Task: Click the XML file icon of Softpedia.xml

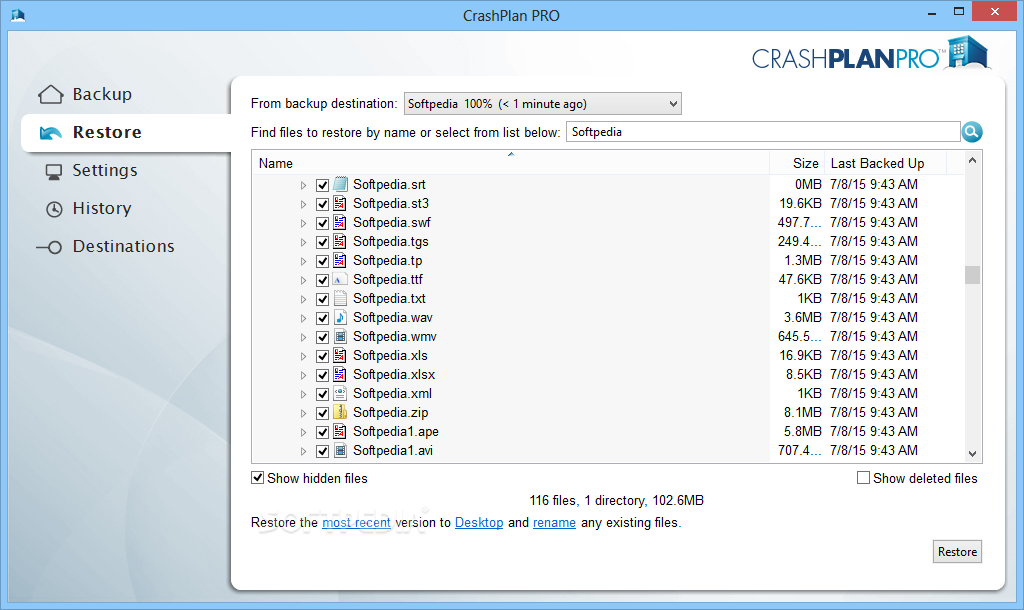Action: coord(340,393)
